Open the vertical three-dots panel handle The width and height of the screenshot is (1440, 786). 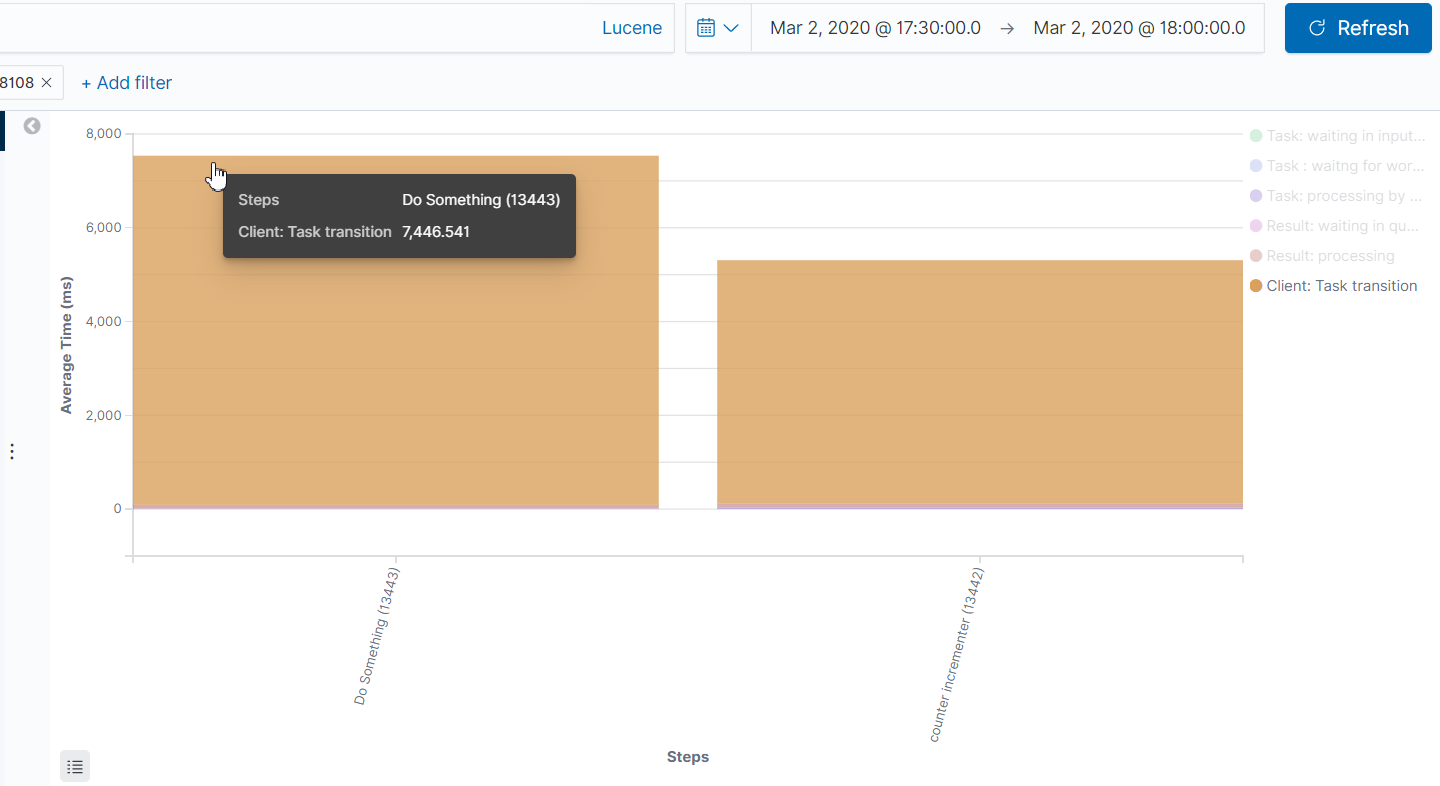(x=12, y=451)
